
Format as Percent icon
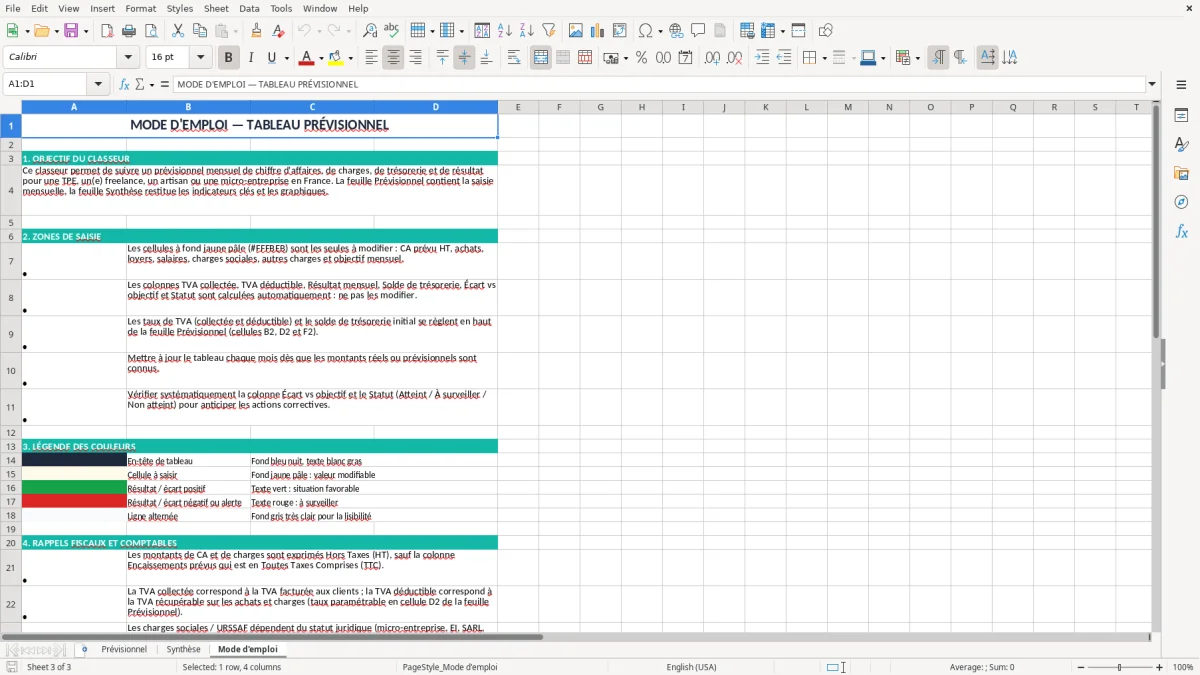[641, 58]
